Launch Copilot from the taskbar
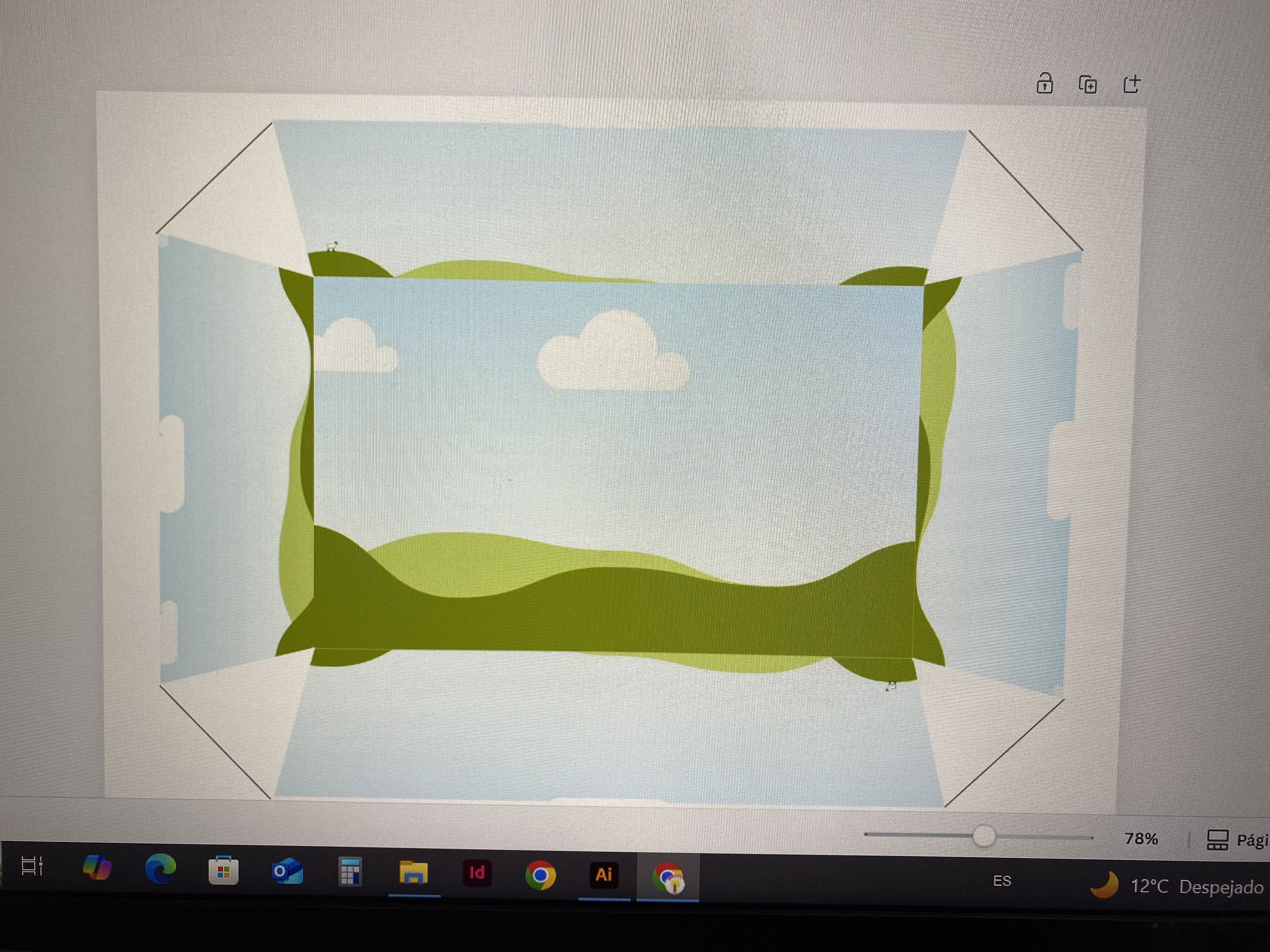Screen dimensions: 1270x952 coord(97,867)
